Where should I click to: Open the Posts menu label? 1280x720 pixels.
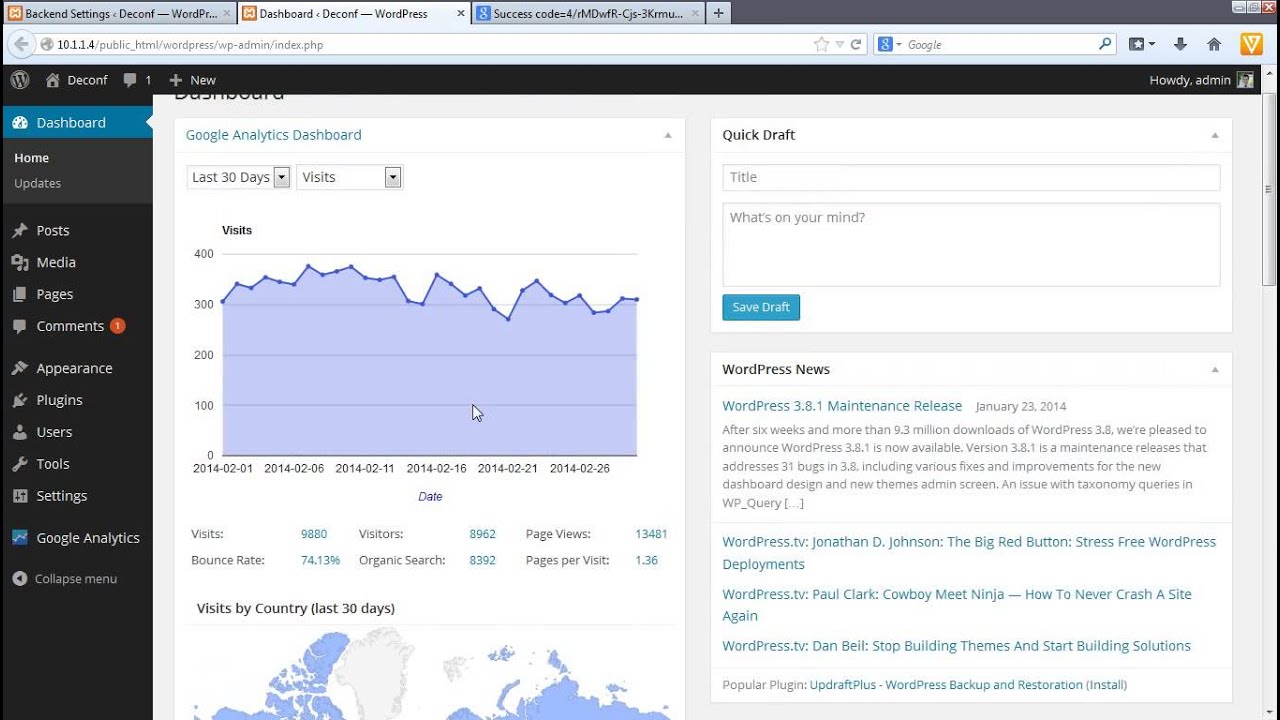53,230
